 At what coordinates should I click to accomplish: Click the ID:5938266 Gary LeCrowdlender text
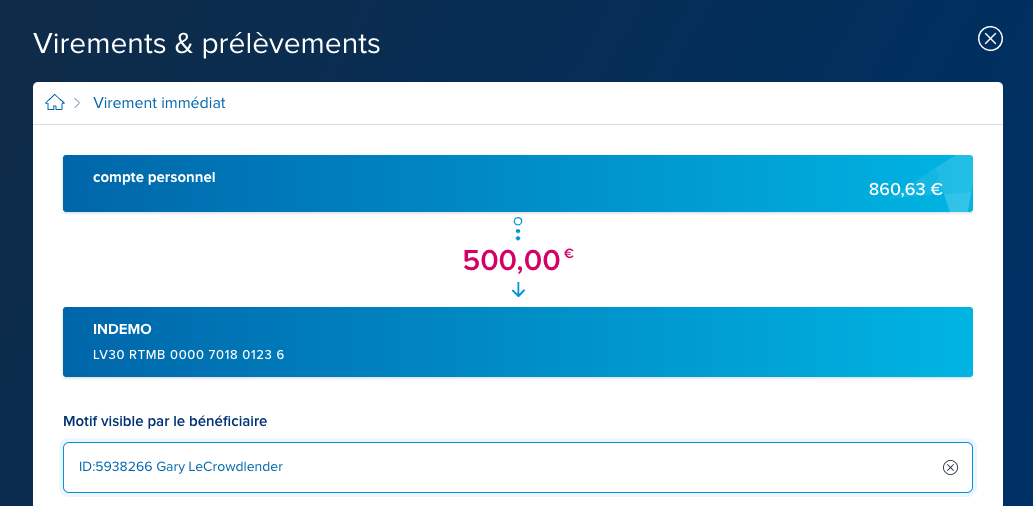click(181, 466)
